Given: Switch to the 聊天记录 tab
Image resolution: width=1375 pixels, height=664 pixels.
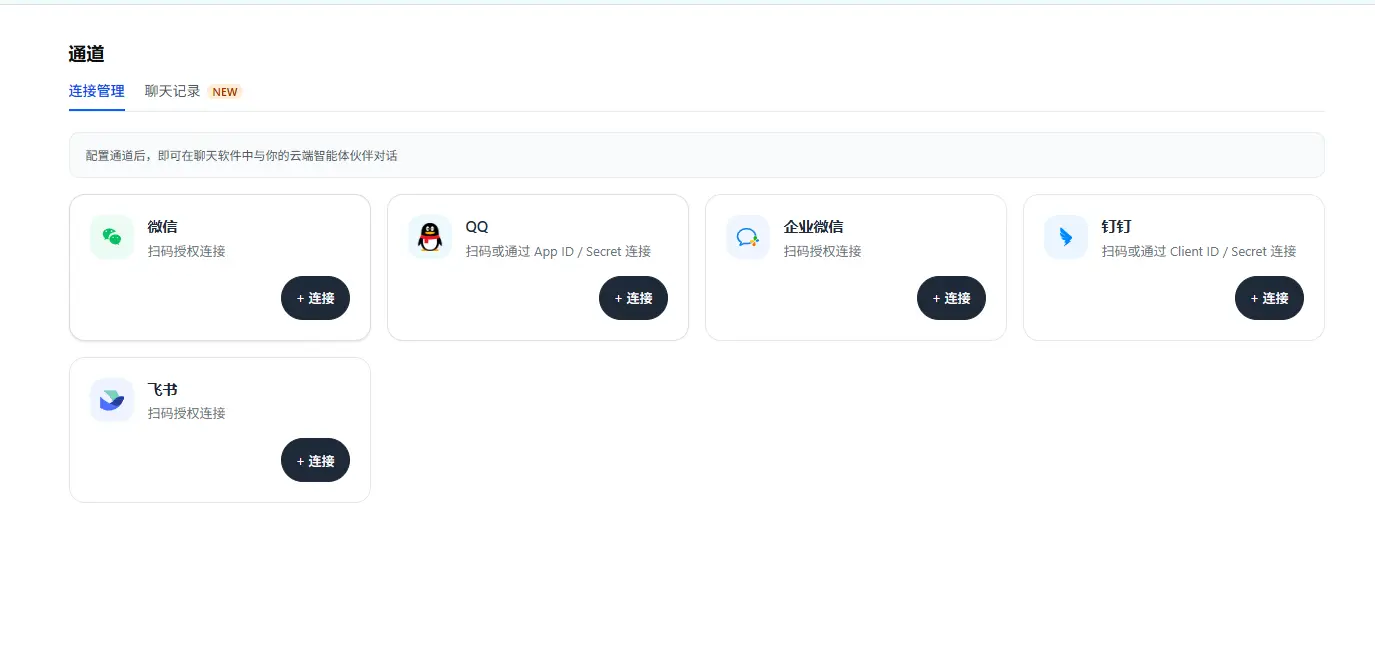Looking at the screenshot, I should click(173, 91).
